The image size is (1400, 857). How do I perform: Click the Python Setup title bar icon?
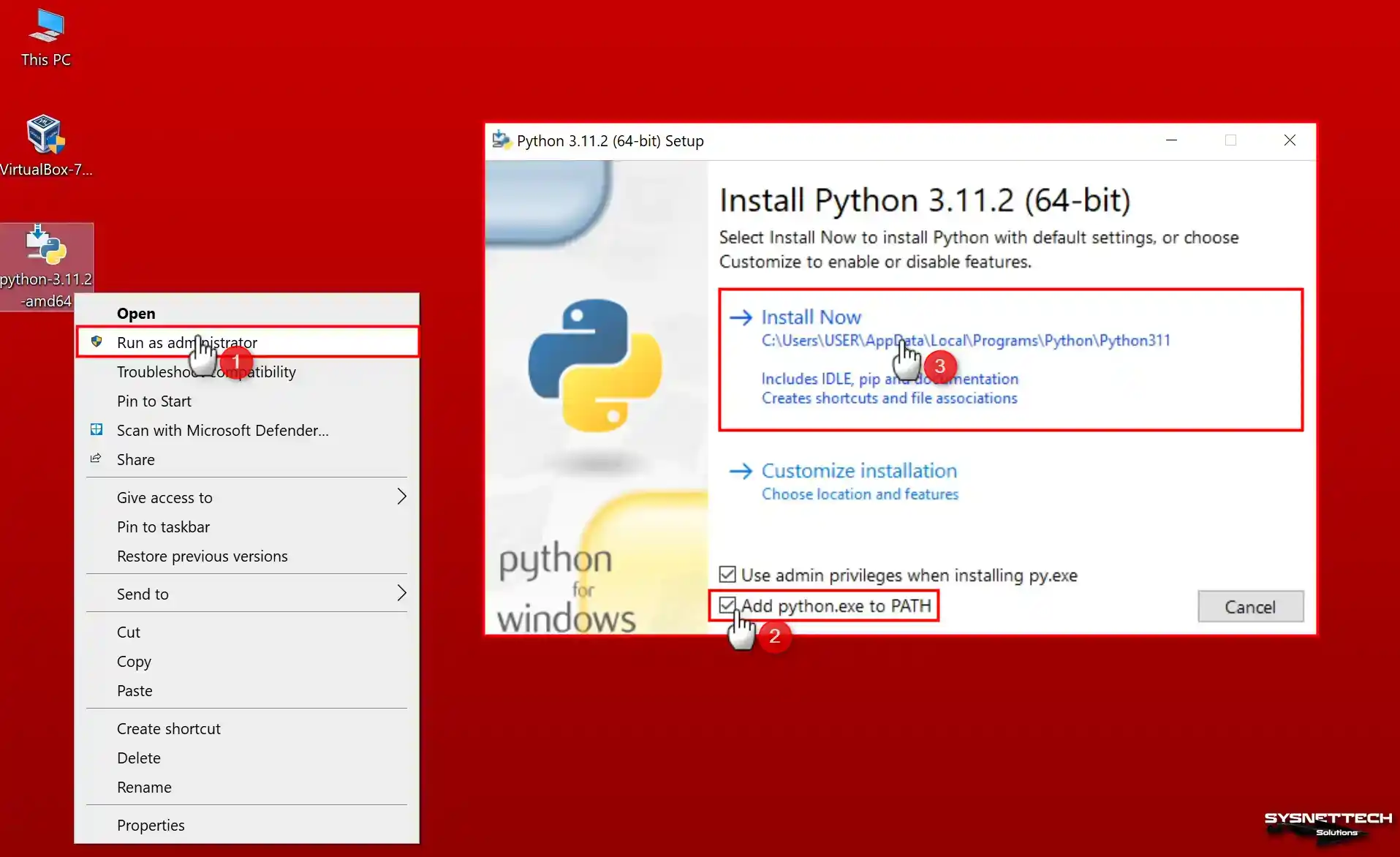coord(502,140)
